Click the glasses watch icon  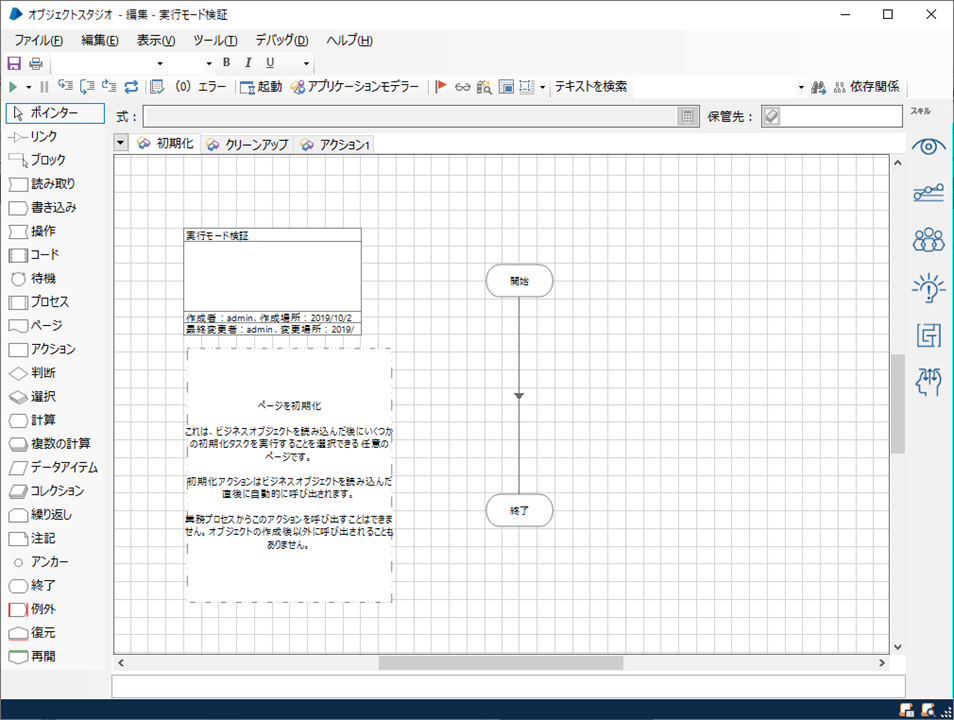[462, 87]
